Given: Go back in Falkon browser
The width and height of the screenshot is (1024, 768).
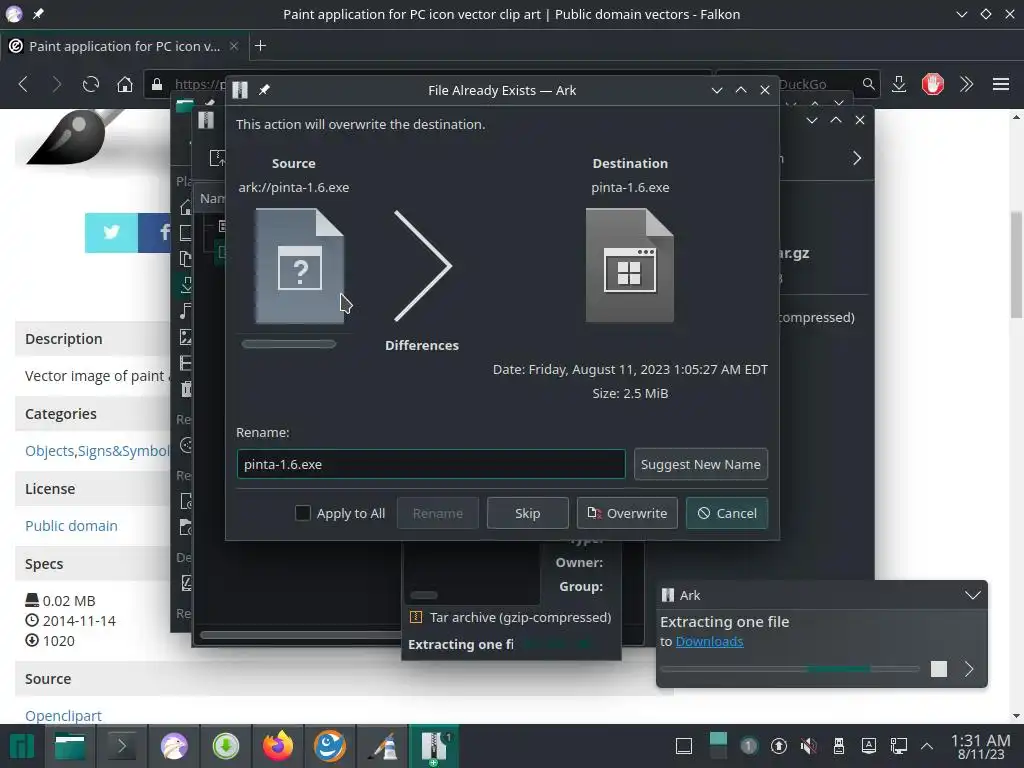Looking at the screenshot, I should click(x=24, y=84).
